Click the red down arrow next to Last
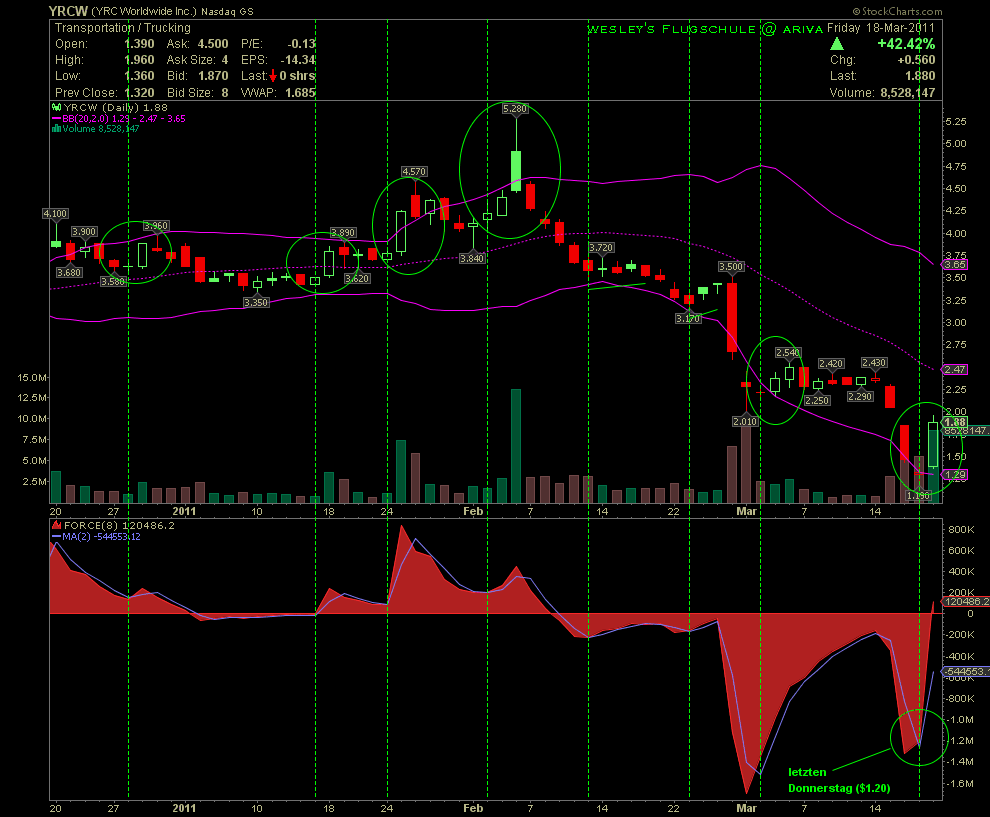 point(273,76)
